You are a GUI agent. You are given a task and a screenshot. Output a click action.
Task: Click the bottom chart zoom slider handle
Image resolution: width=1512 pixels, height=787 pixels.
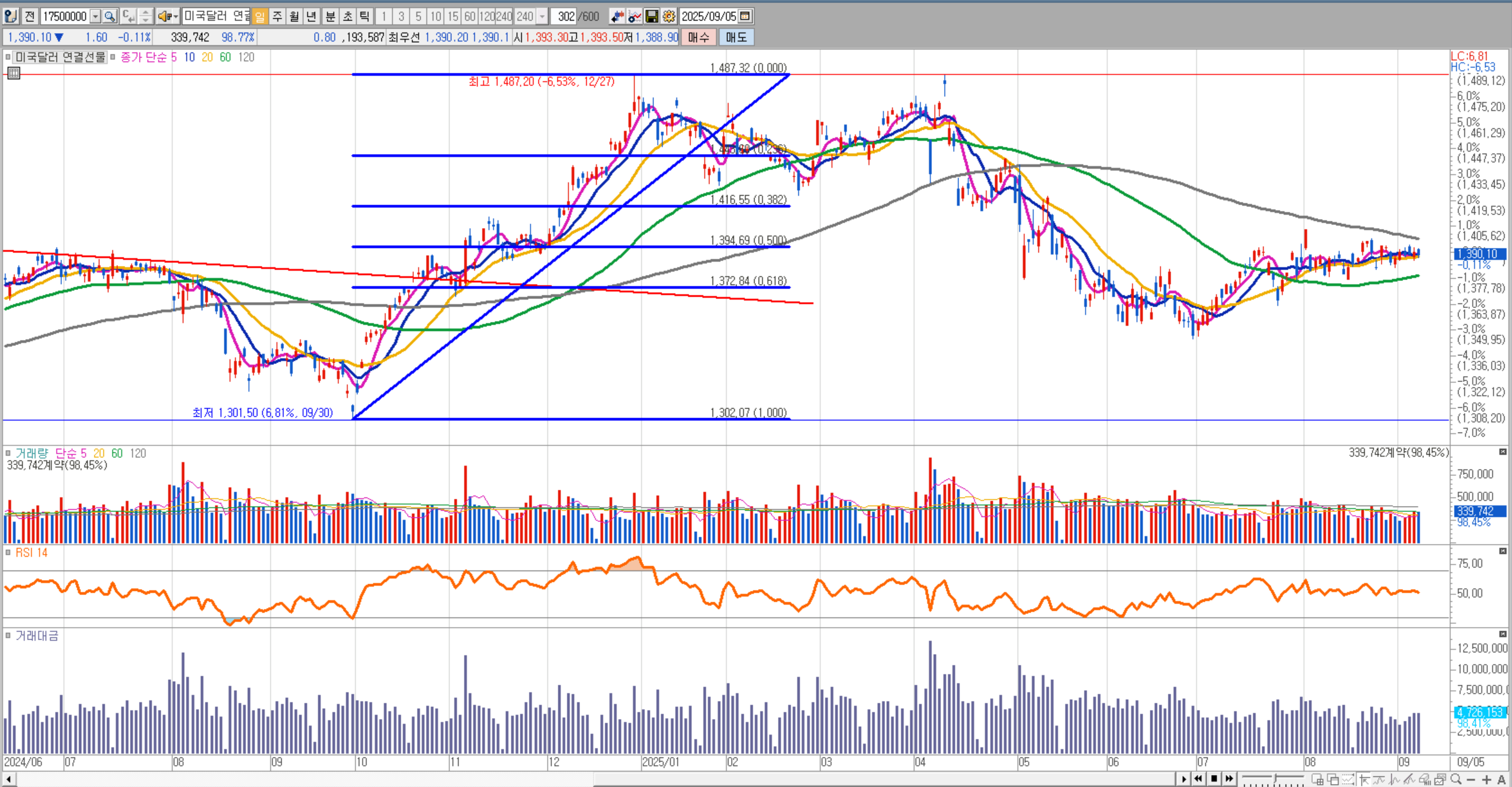(1275, 779)
